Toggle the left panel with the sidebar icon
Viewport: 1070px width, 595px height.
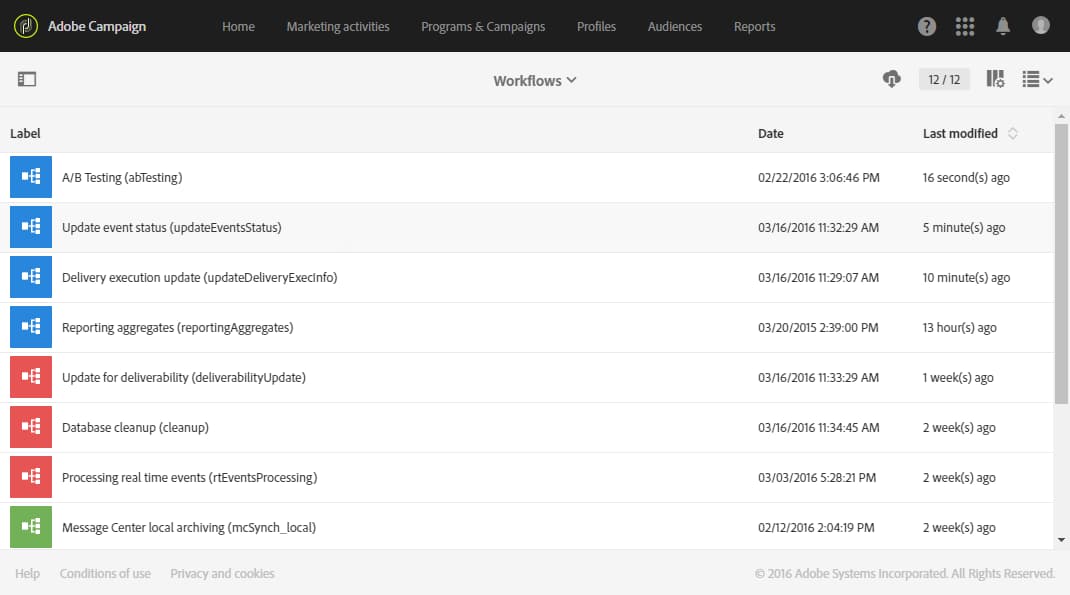[x=27, y=78]
